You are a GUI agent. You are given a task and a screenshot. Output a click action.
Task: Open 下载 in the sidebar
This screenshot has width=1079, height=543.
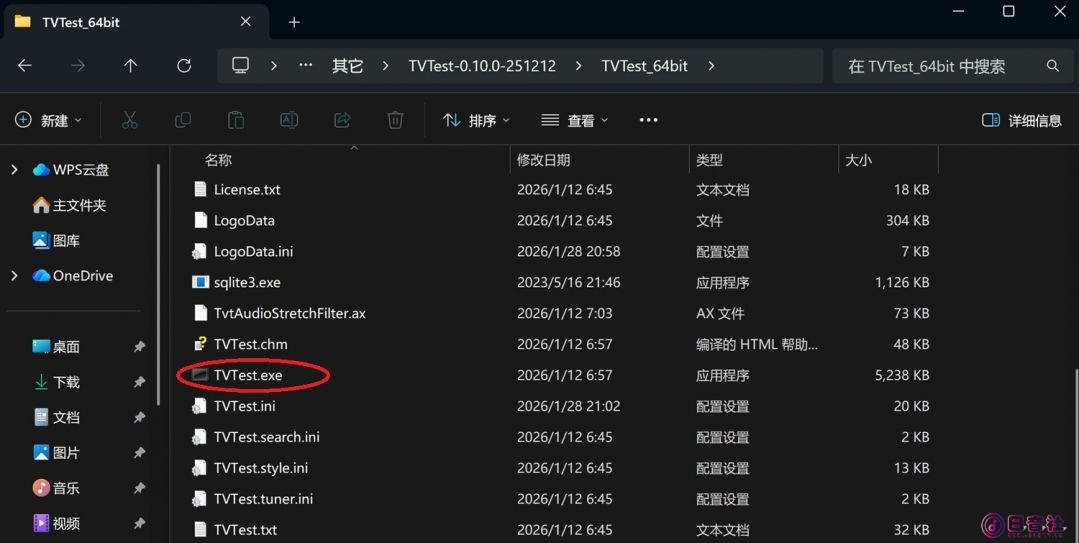pyautogui.click(x=56, y=382)
